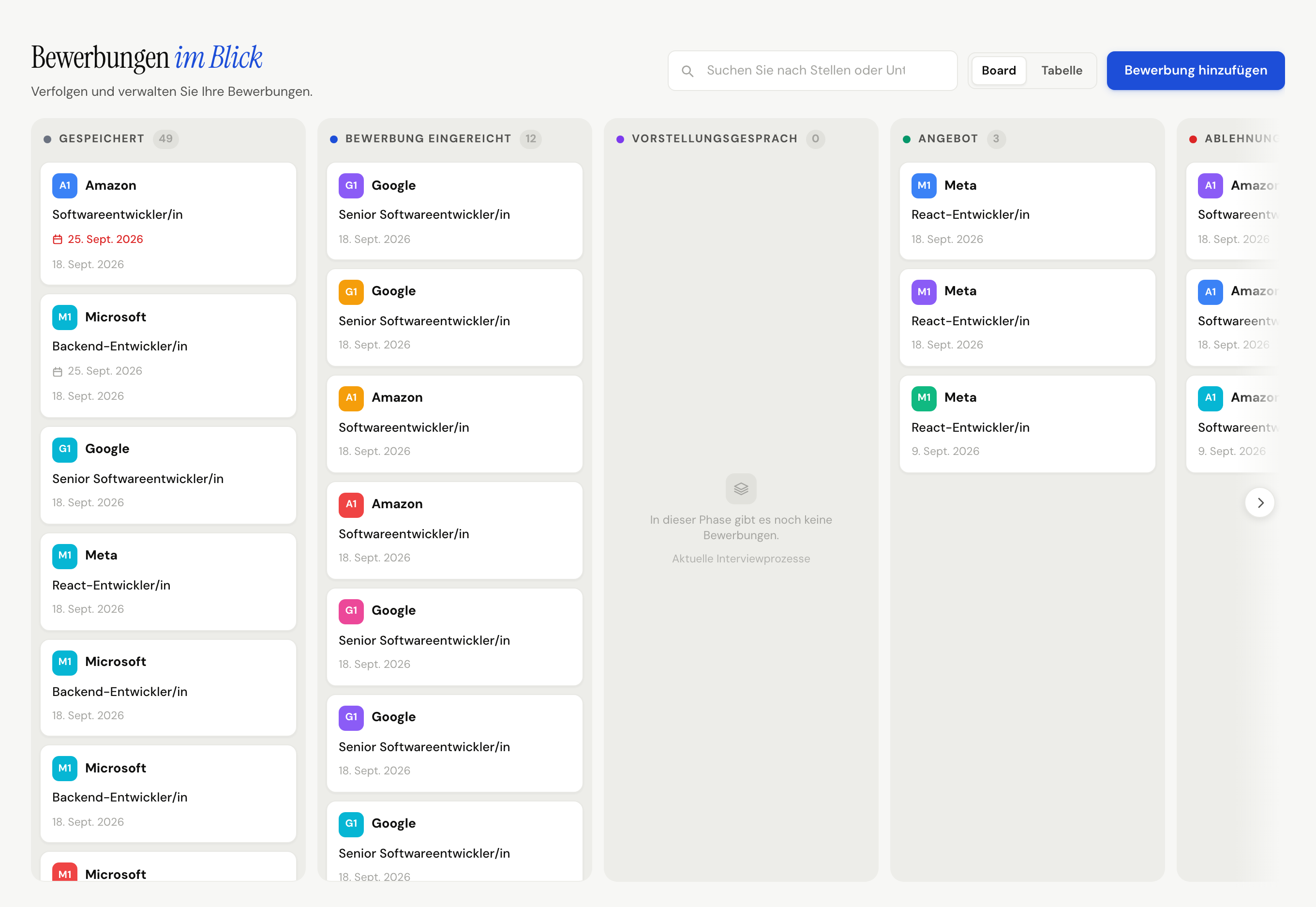Click 9. Sept. 2026 date in Angebot column
Image resolution: width=1316 pixels, height=907 pixels.
945,451
